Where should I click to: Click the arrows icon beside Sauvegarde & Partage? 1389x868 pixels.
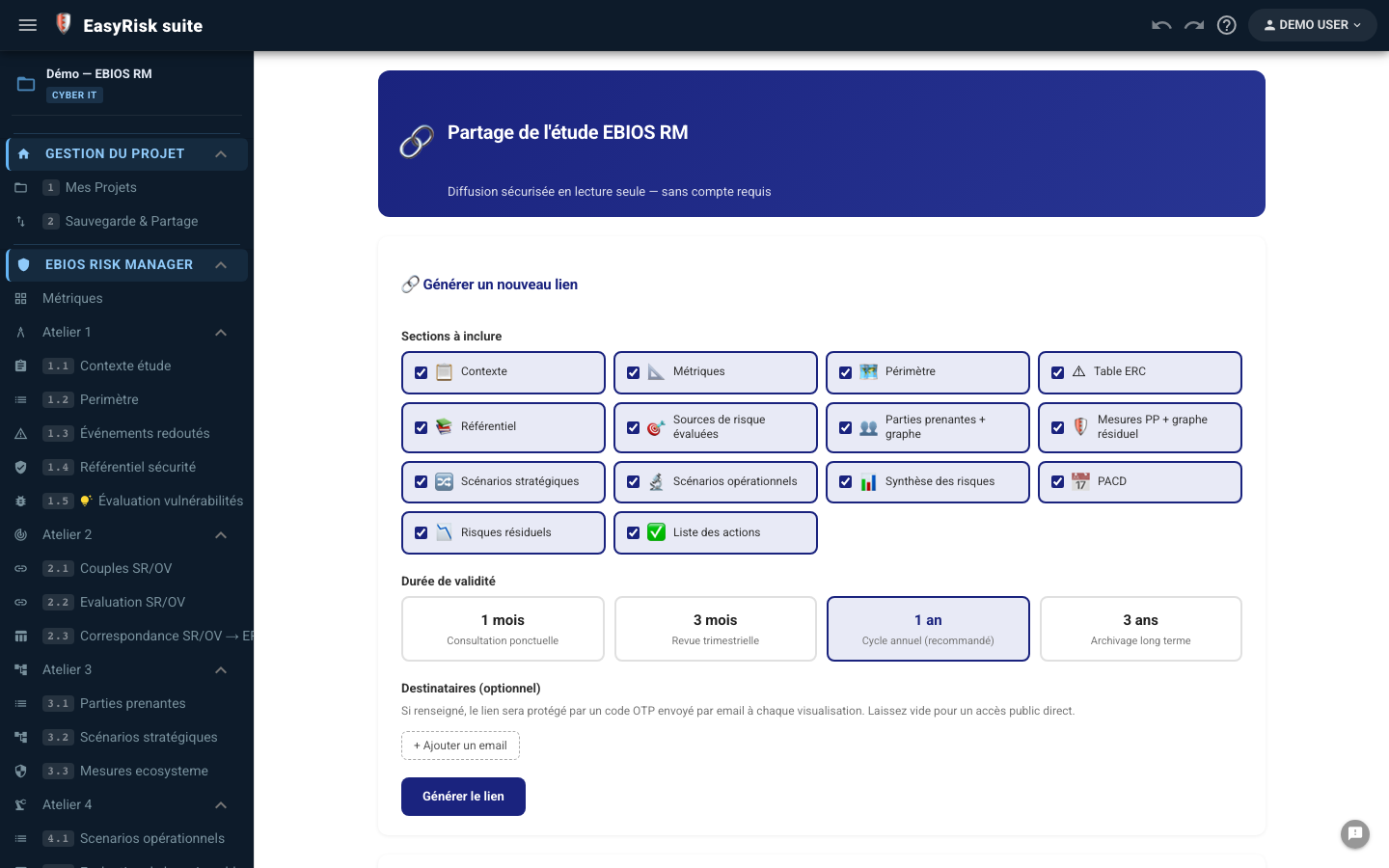click(20, 222)
